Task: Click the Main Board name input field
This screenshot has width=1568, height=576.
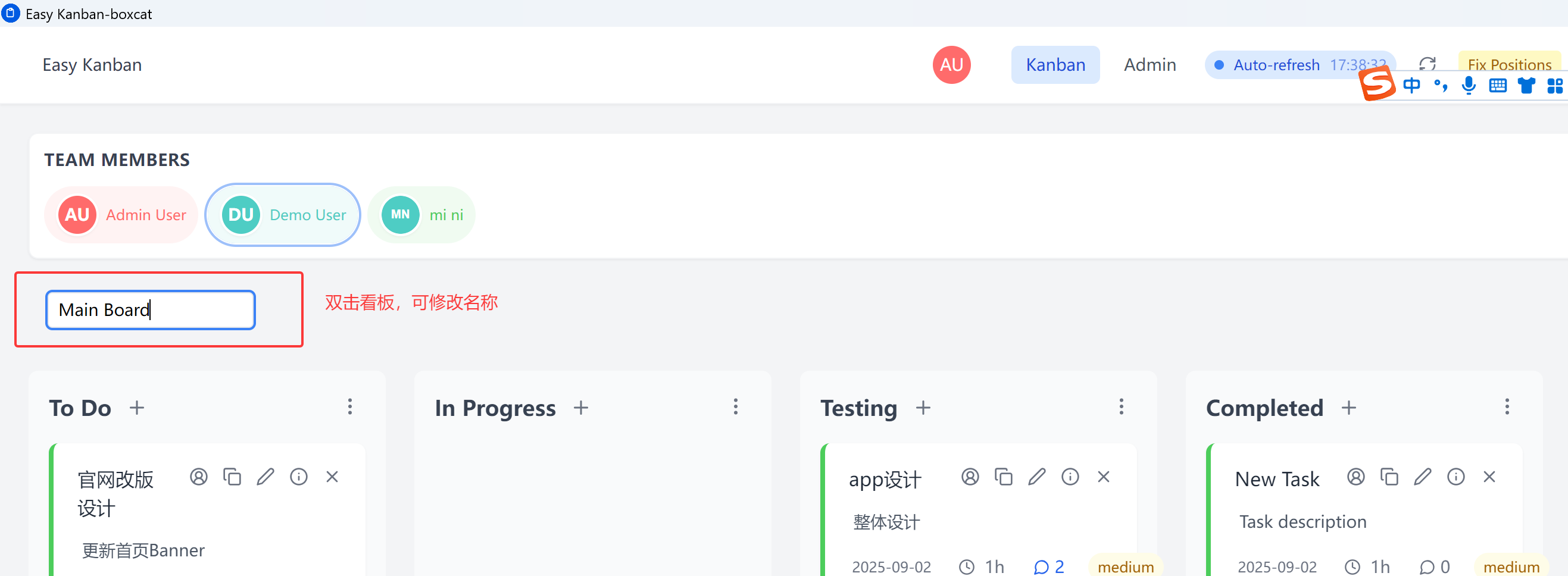Action: 151,309
